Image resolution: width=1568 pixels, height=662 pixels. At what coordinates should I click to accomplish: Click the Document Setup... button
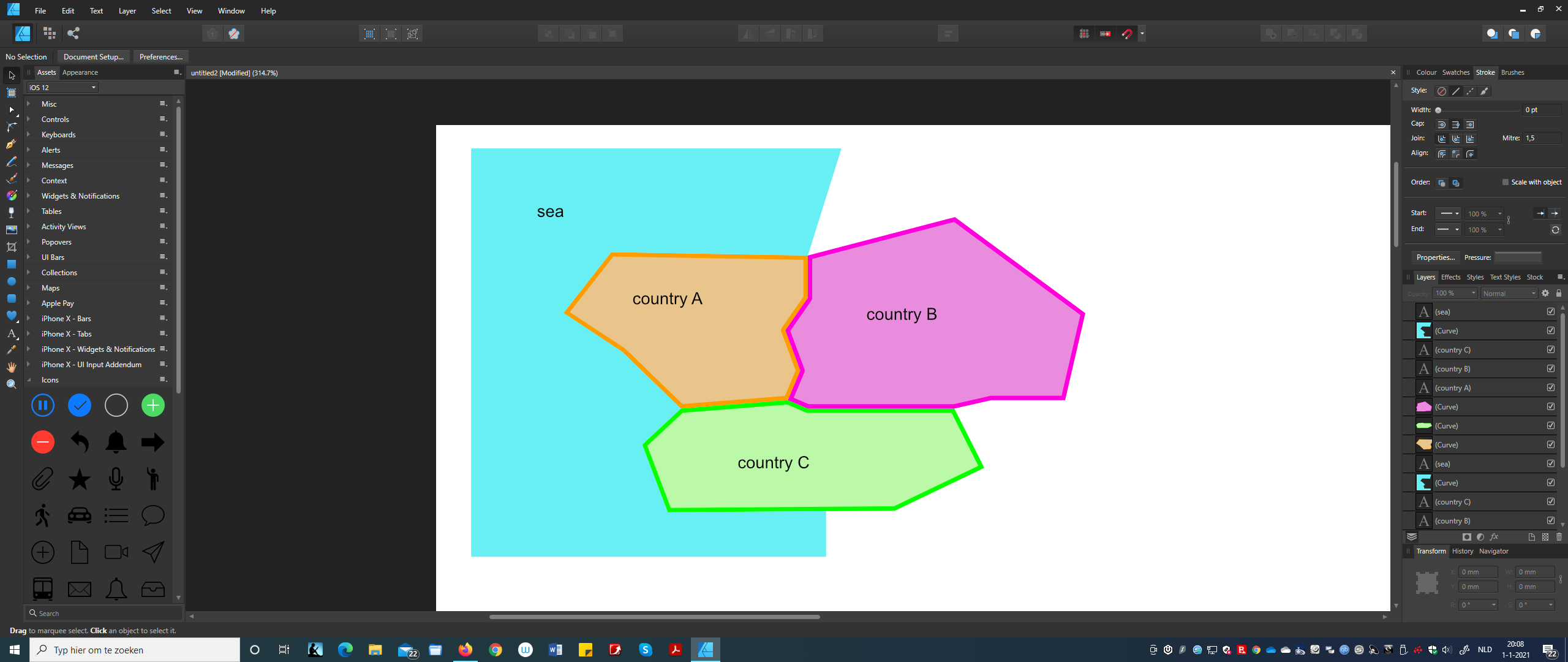pos(94,57)
